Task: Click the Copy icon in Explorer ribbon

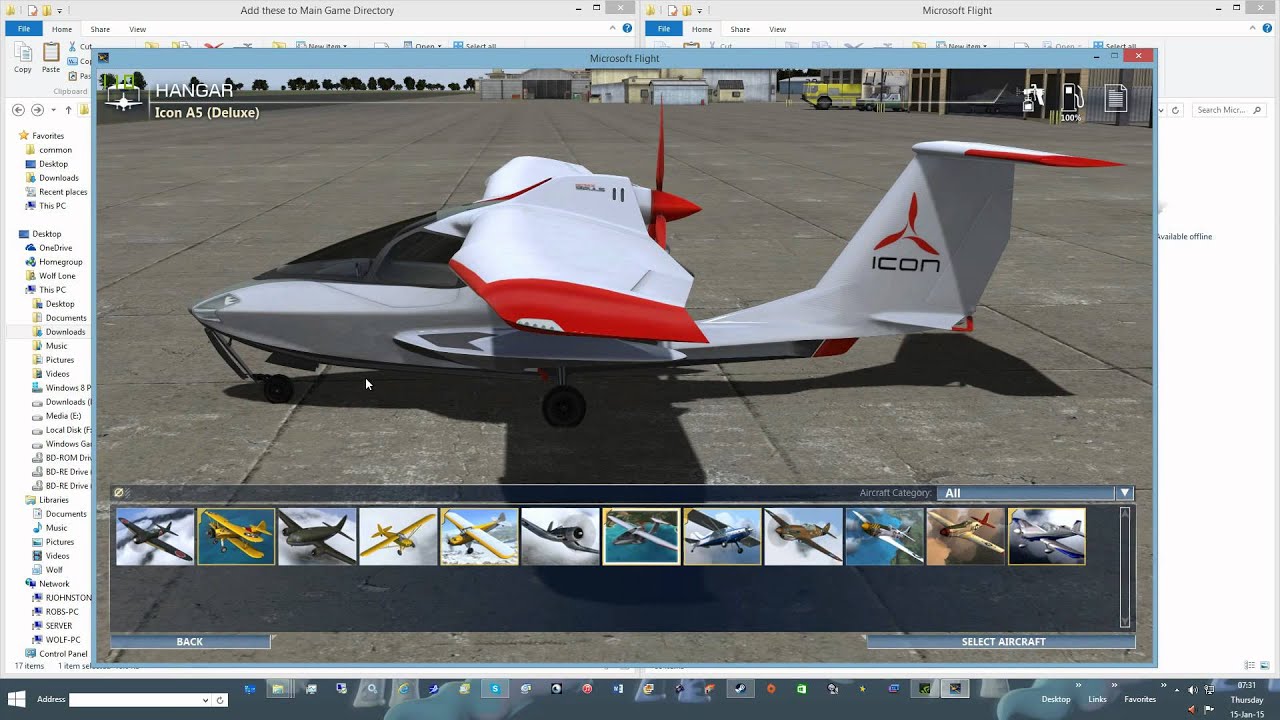Action: [x=22, y=57]
